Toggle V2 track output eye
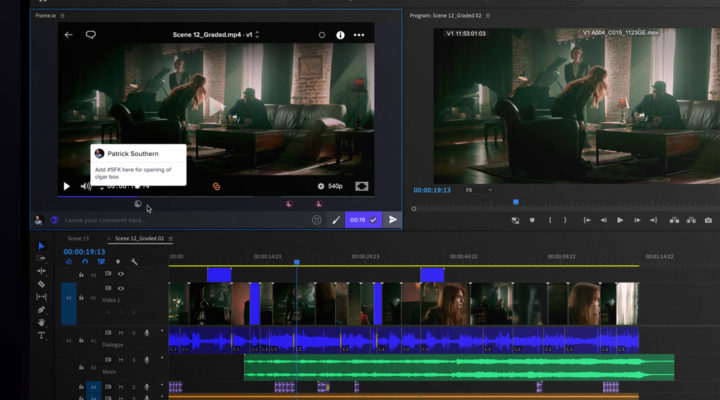Screen dimensions: 720x400 121,274
